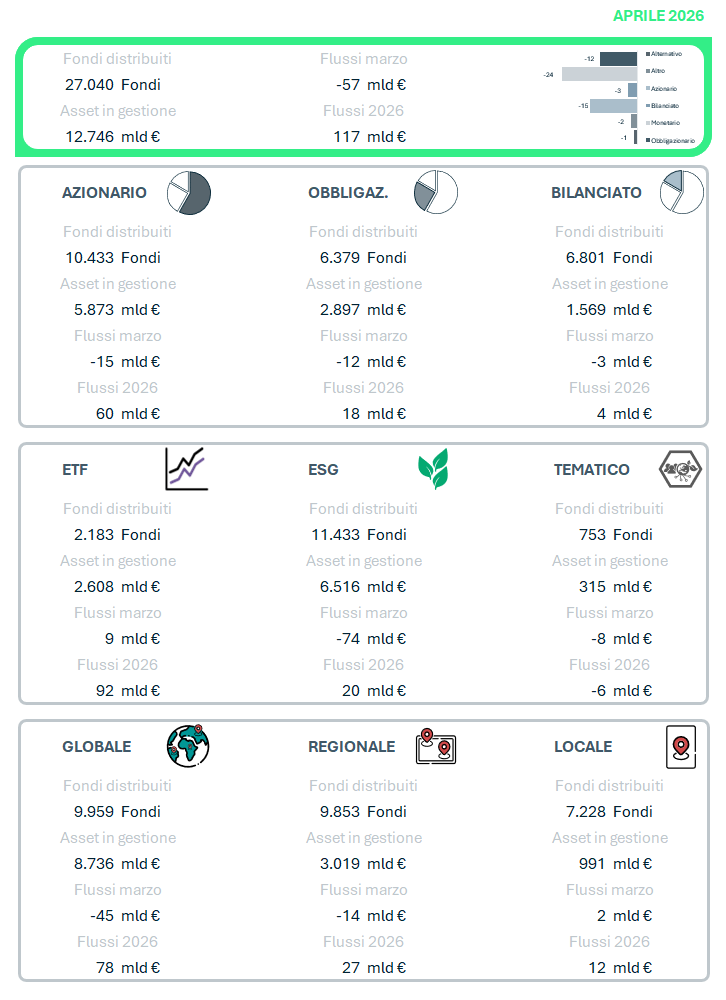Click the GLOBALE section heading
The image size is (726, 1000).
pyautogui.click(x=97, y=746)
